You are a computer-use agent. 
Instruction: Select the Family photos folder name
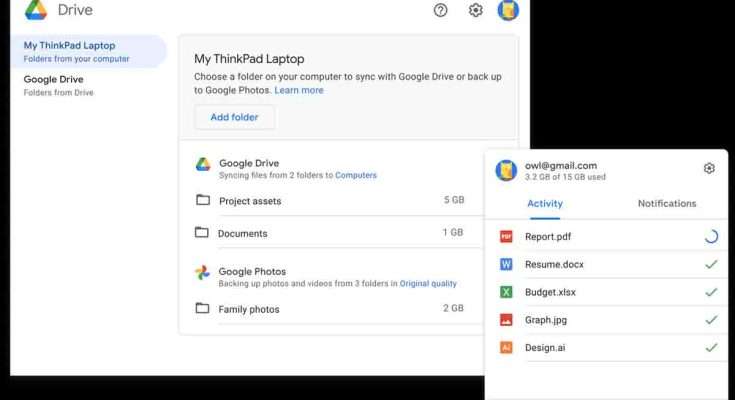[x=249, y=309]
